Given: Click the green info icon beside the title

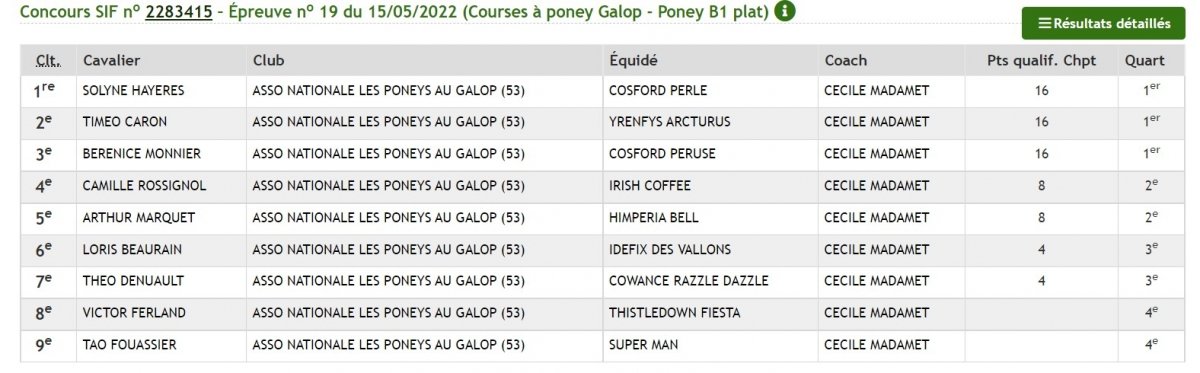Looking at the screenshot, I should (785, 12).
